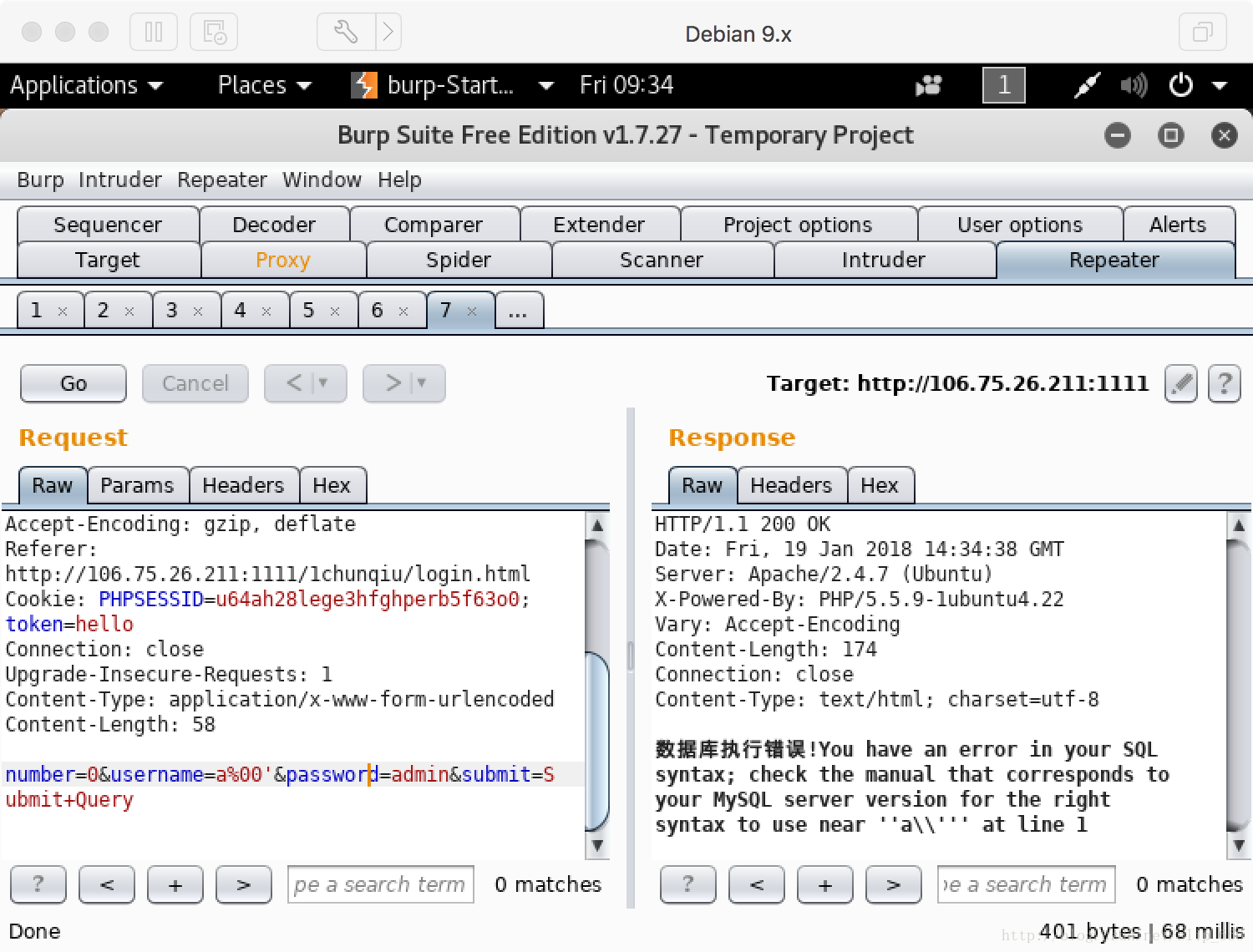Click the recording camera icon in top bar
The image size is (1253, 952).
pyautogui.click(x=928, y=85)
